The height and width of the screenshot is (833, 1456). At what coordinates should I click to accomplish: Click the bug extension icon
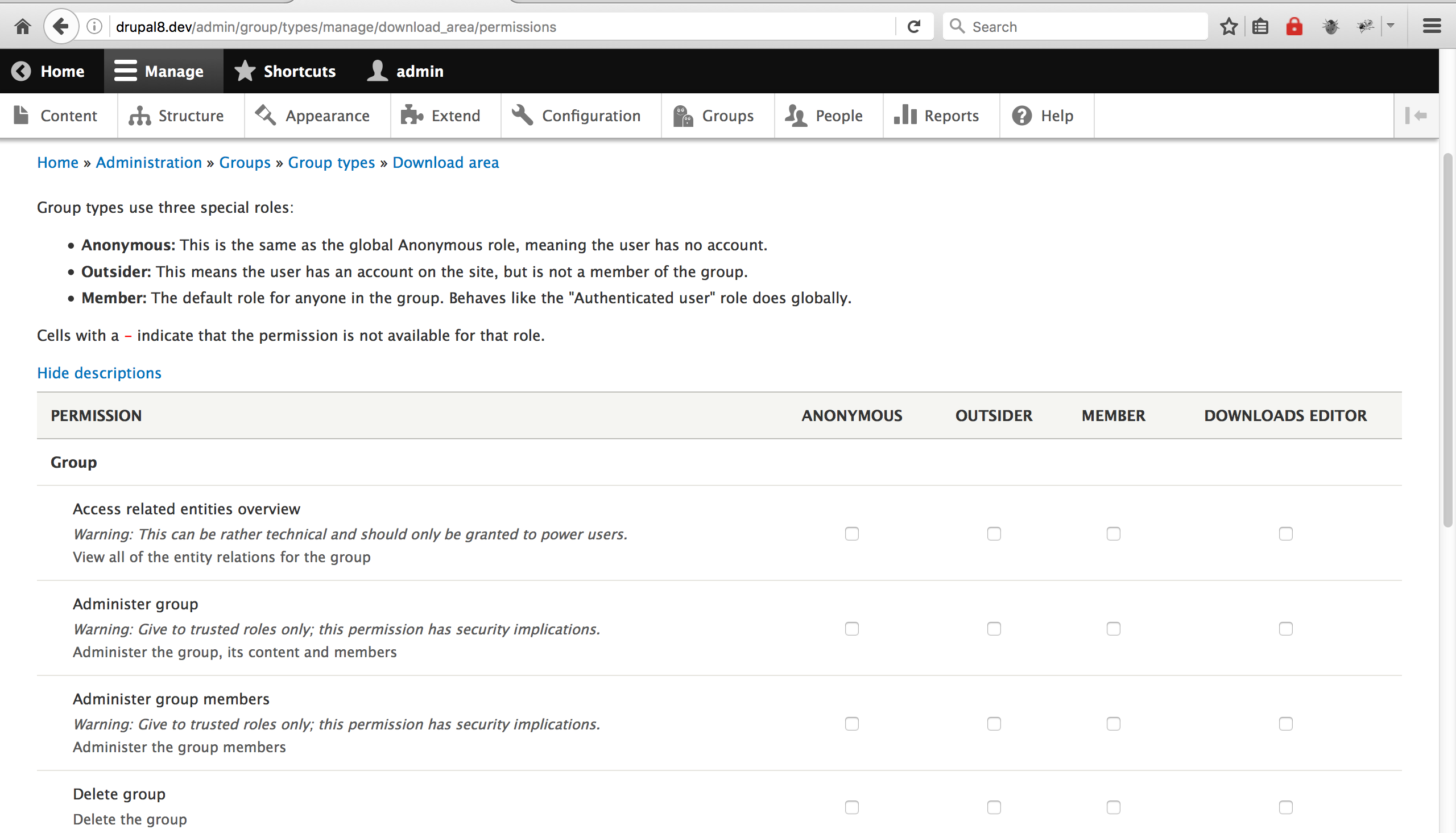point(1331,27)
